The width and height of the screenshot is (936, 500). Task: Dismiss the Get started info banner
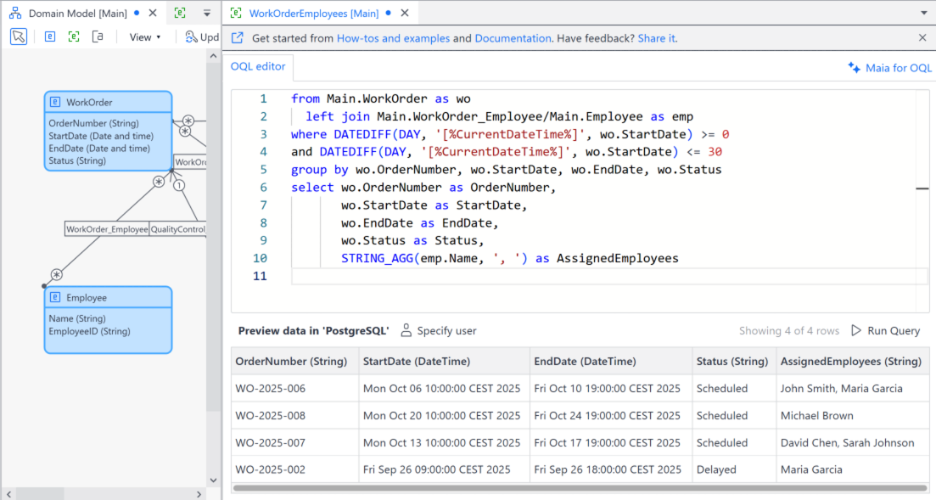922,38
